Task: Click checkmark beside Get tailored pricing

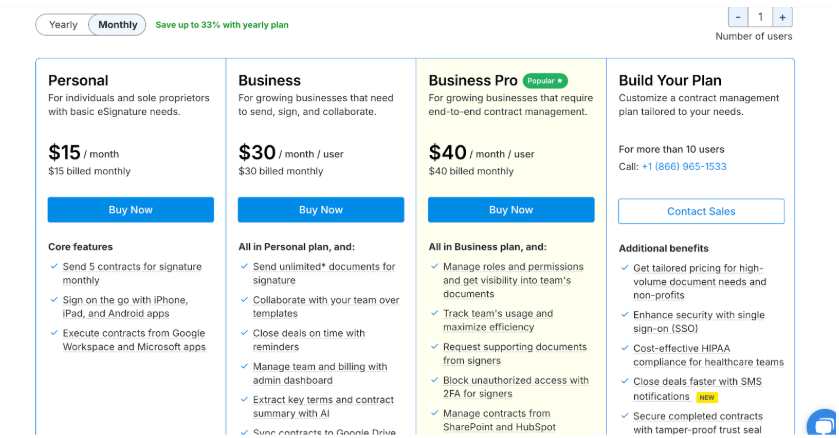Action: tap(624, 269)
